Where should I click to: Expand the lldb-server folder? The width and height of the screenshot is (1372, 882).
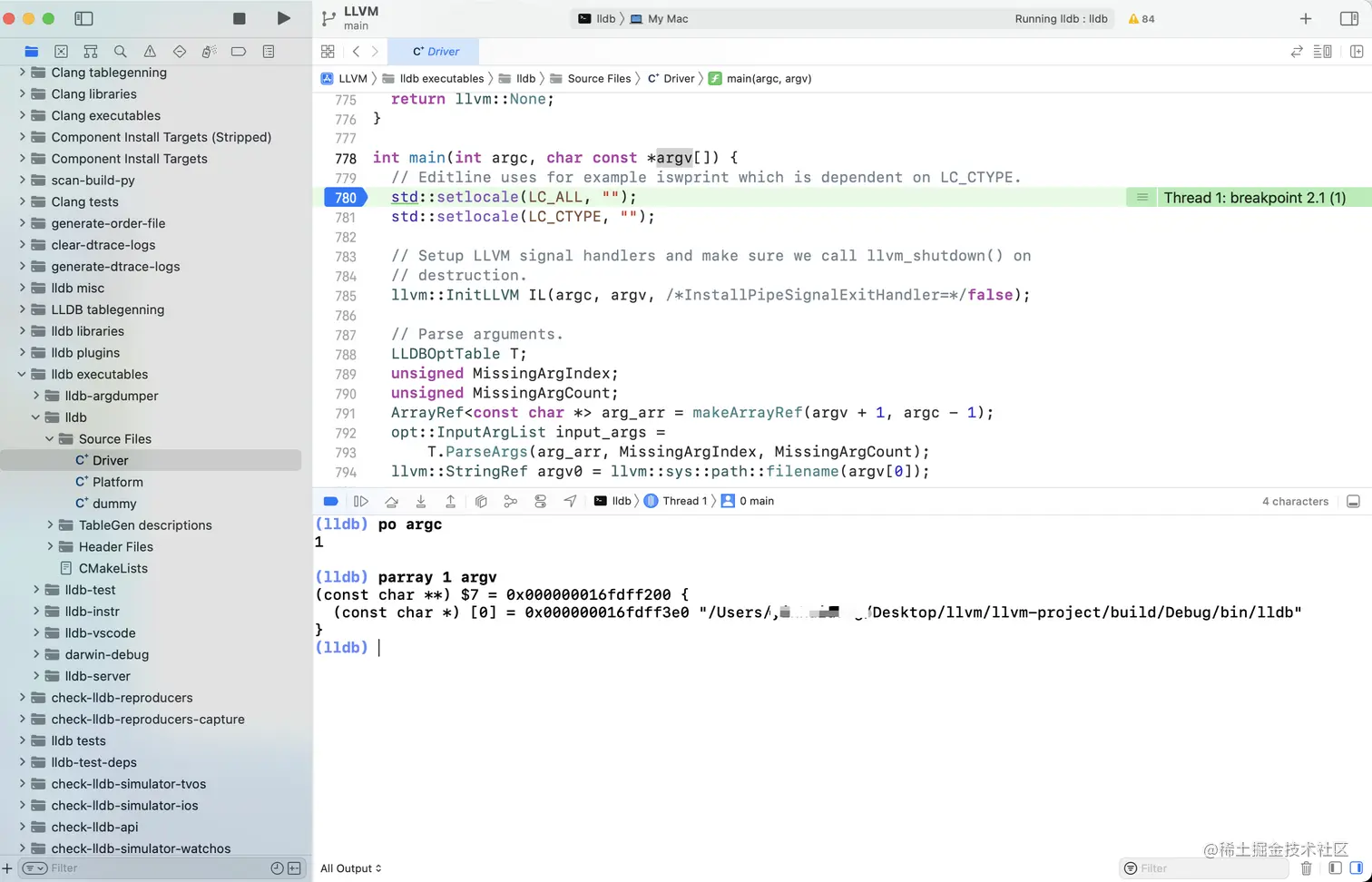click(x=36, y=676)
